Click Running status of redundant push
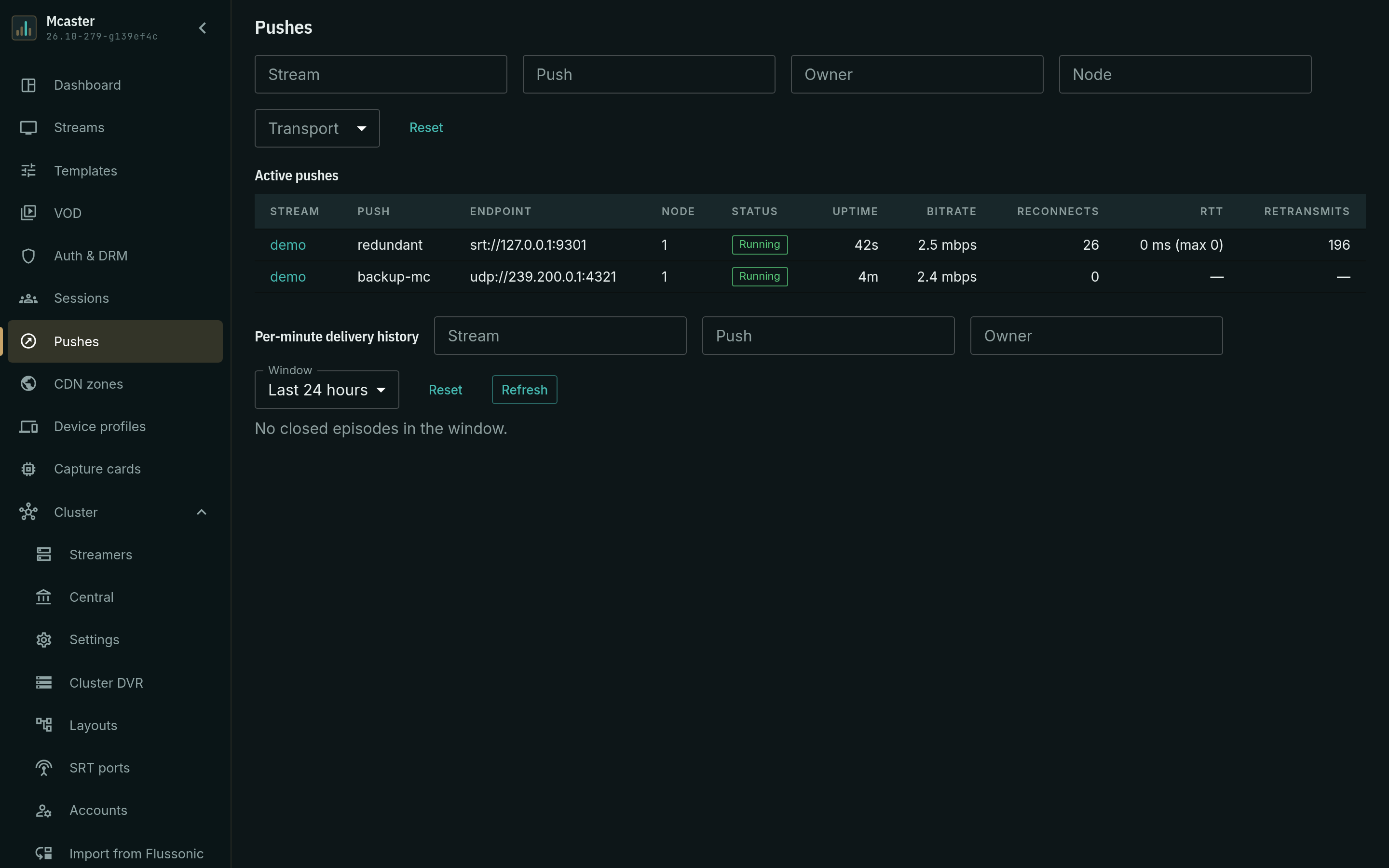1389x868 pixels. click(x=760, y=244)
